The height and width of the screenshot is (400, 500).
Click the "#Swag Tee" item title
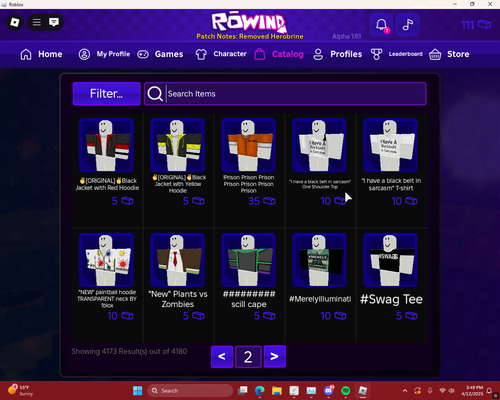click(391, 299)
